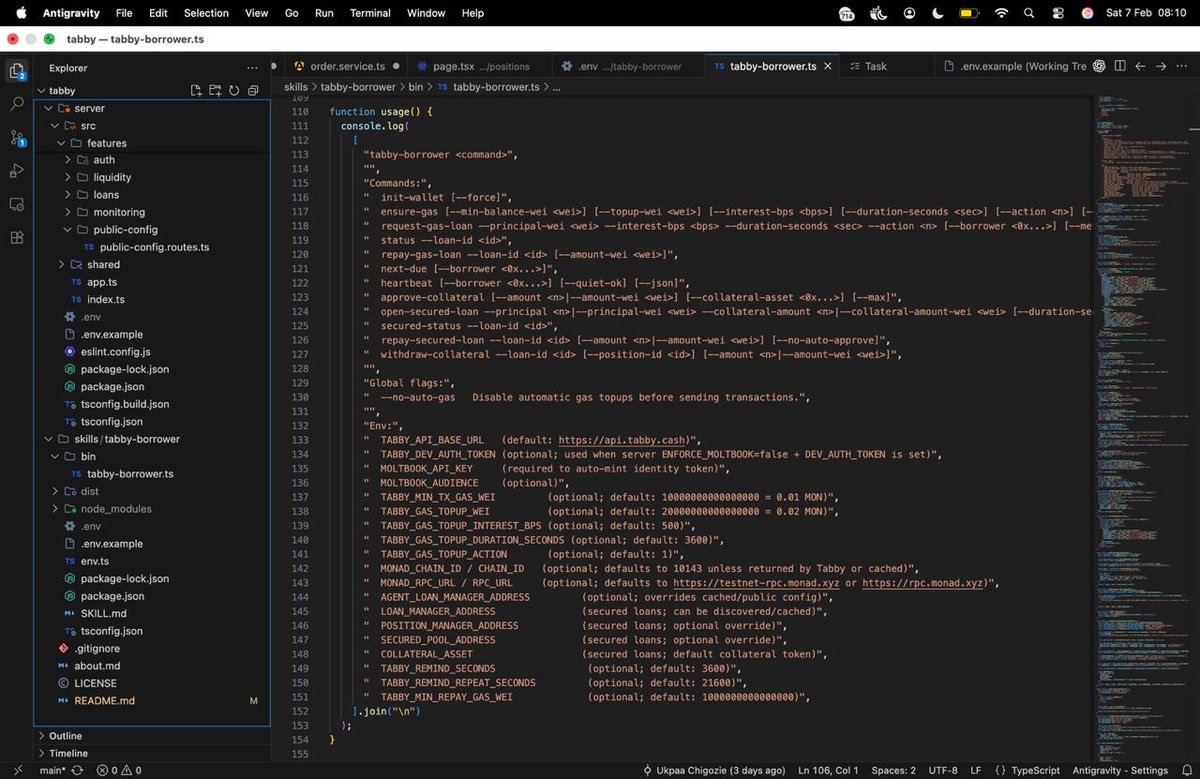Open SKILL.md file
1200x779 pixels.
click(x=103, y=613)
